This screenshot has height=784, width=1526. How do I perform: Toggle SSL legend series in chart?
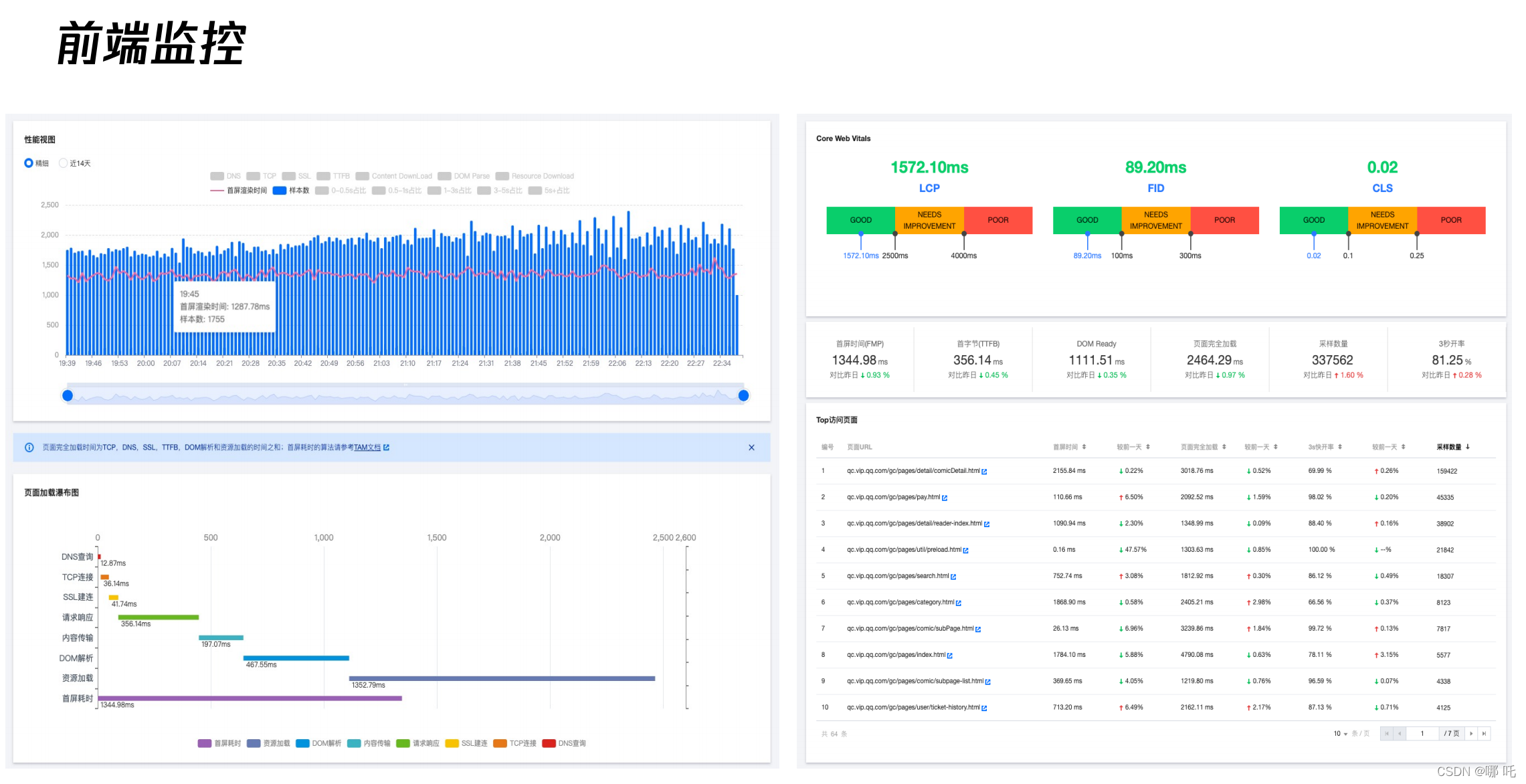tap(296, 176)
